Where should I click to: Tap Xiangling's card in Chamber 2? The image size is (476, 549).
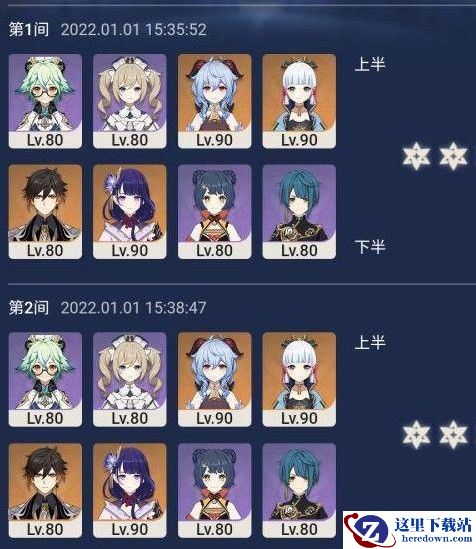point(215,491)
